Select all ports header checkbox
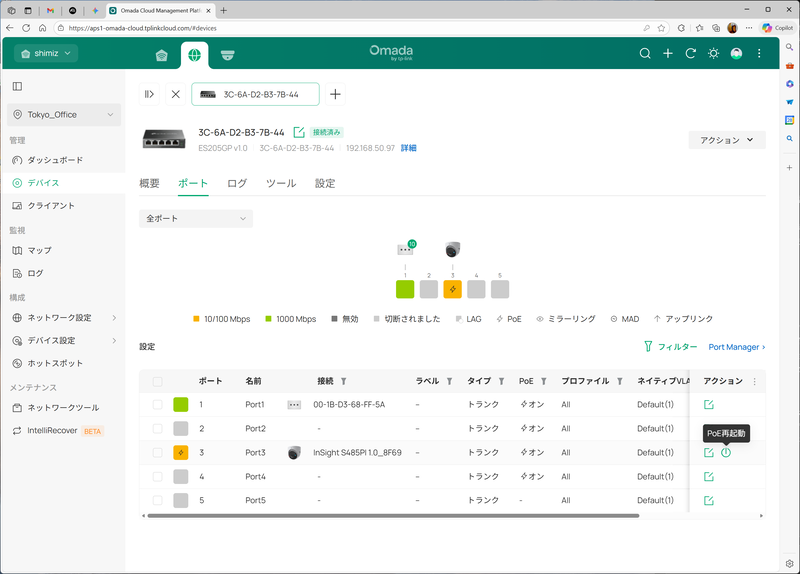This screenshot has height=574, width=800. click(x=158, y=382)
